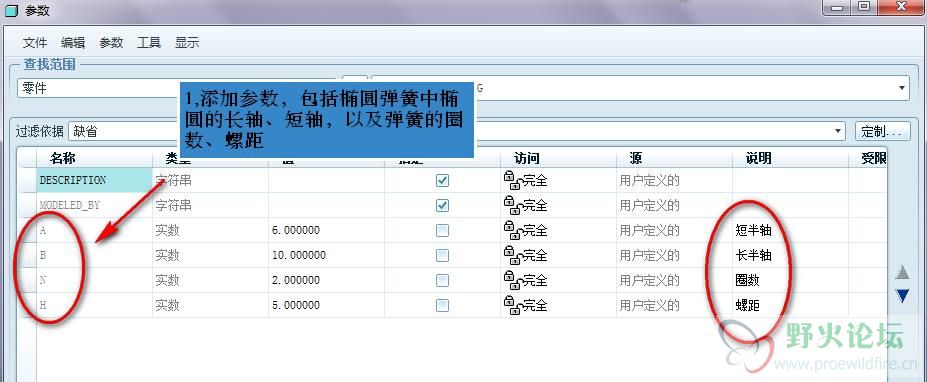Select the row header of DESCRIPTION row
The height and width of the screenshot is (382, 927).
pyautogui.click(x=27, y=180)
